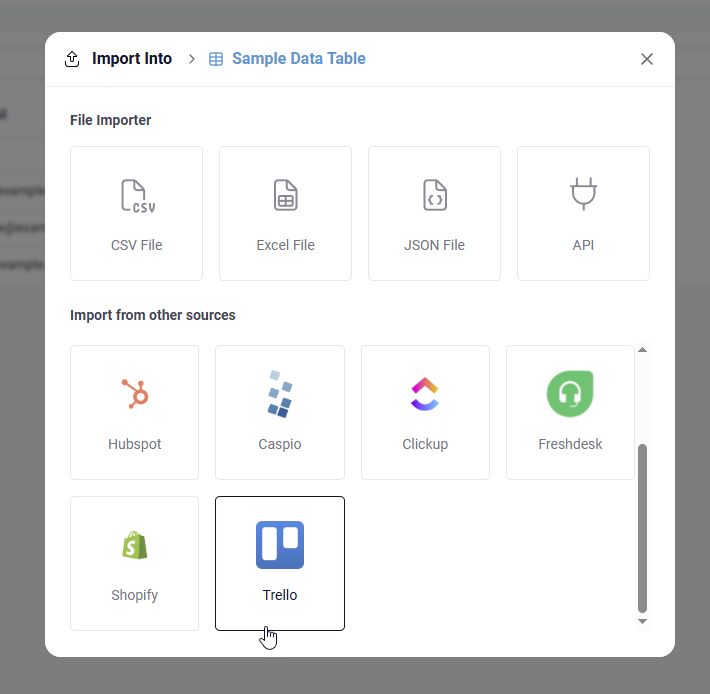Click the sources list scroll-up arrow

click(642, 350)
